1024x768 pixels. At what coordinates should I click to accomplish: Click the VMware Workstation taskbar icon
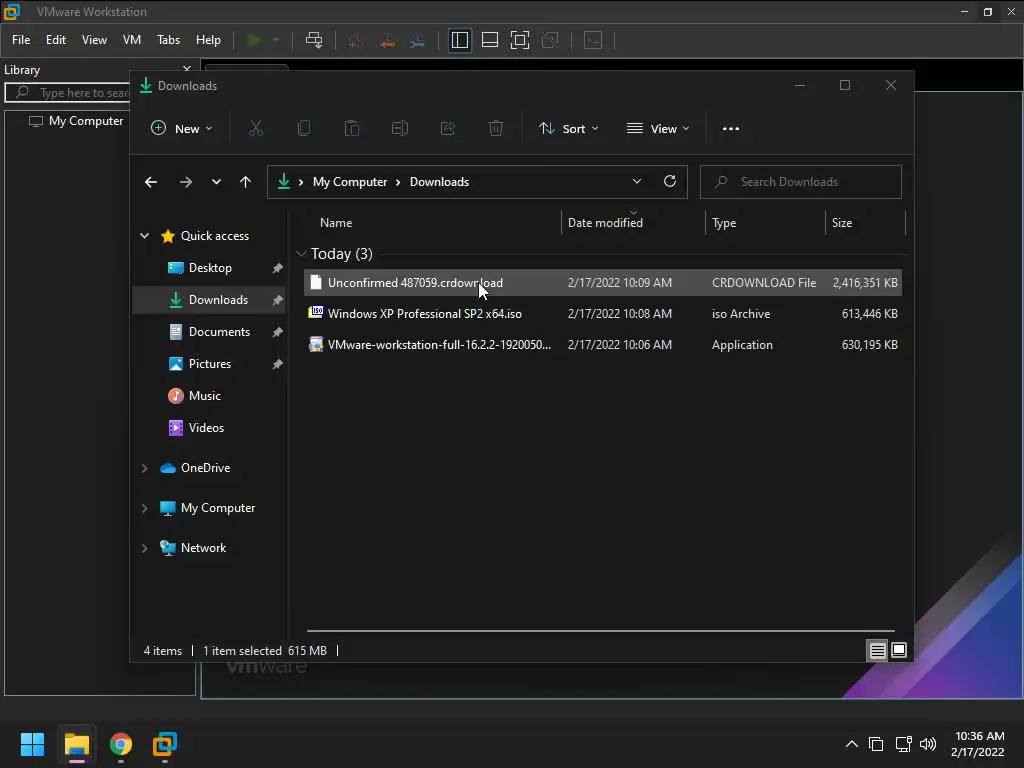coord(165,744)
